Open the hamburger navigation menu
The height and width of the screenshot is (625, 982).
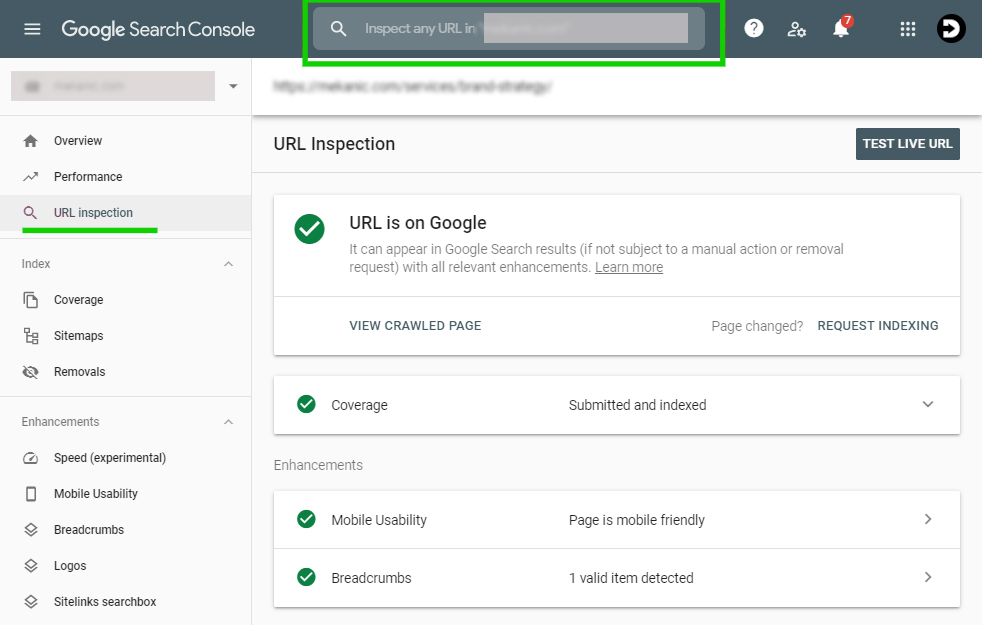tap(32, 29)
